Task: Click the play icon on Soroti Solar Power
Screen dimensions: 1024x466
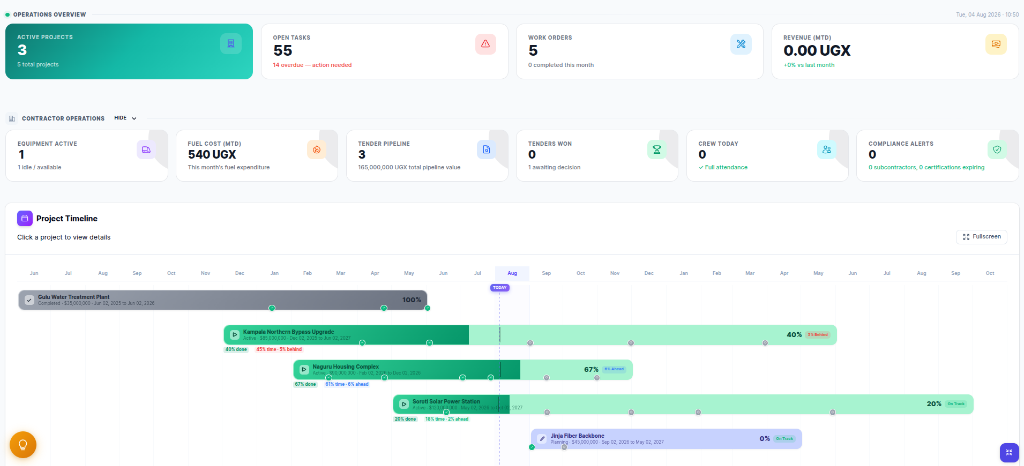Action: click(x=404, y=404)
